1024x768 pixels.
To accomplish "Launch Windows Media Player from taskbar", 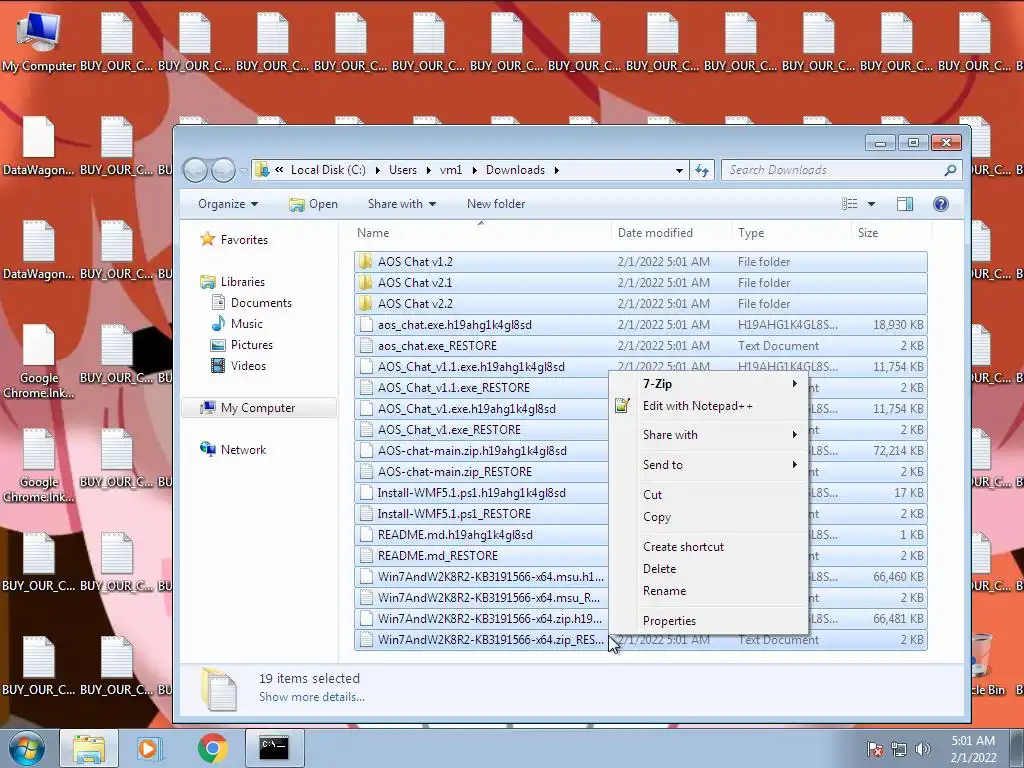I will [x=149, y=748].
